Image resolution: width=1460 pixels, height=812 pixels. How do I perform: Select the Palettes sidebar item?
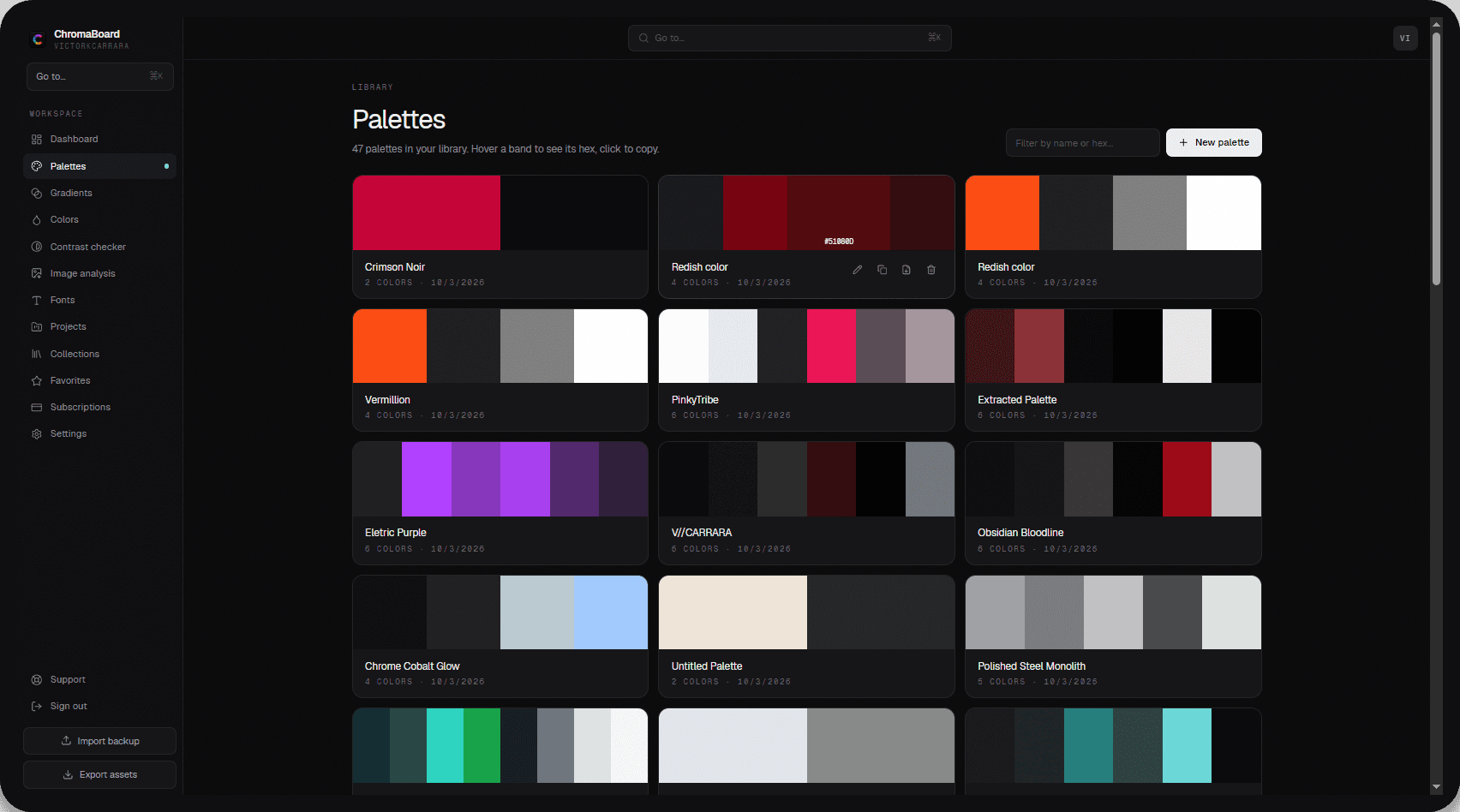pyautogui.click(x=99, y=166)
